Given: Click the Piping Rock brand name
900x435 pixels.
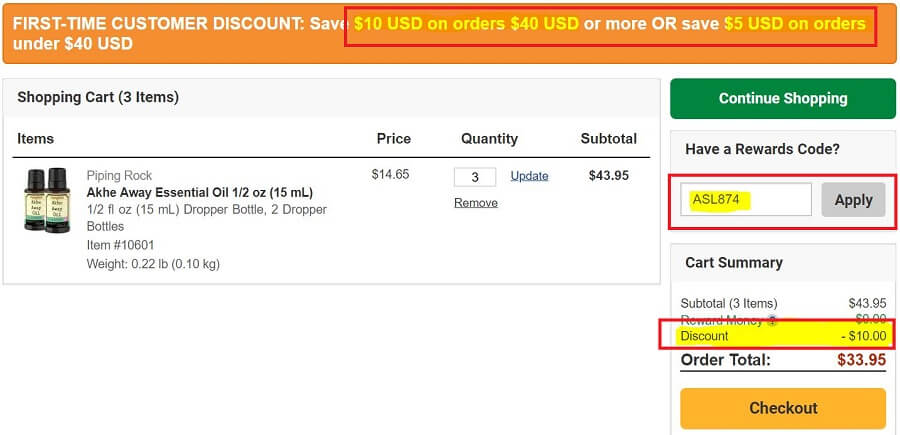Looking at the screenshot, I should 119,176.
